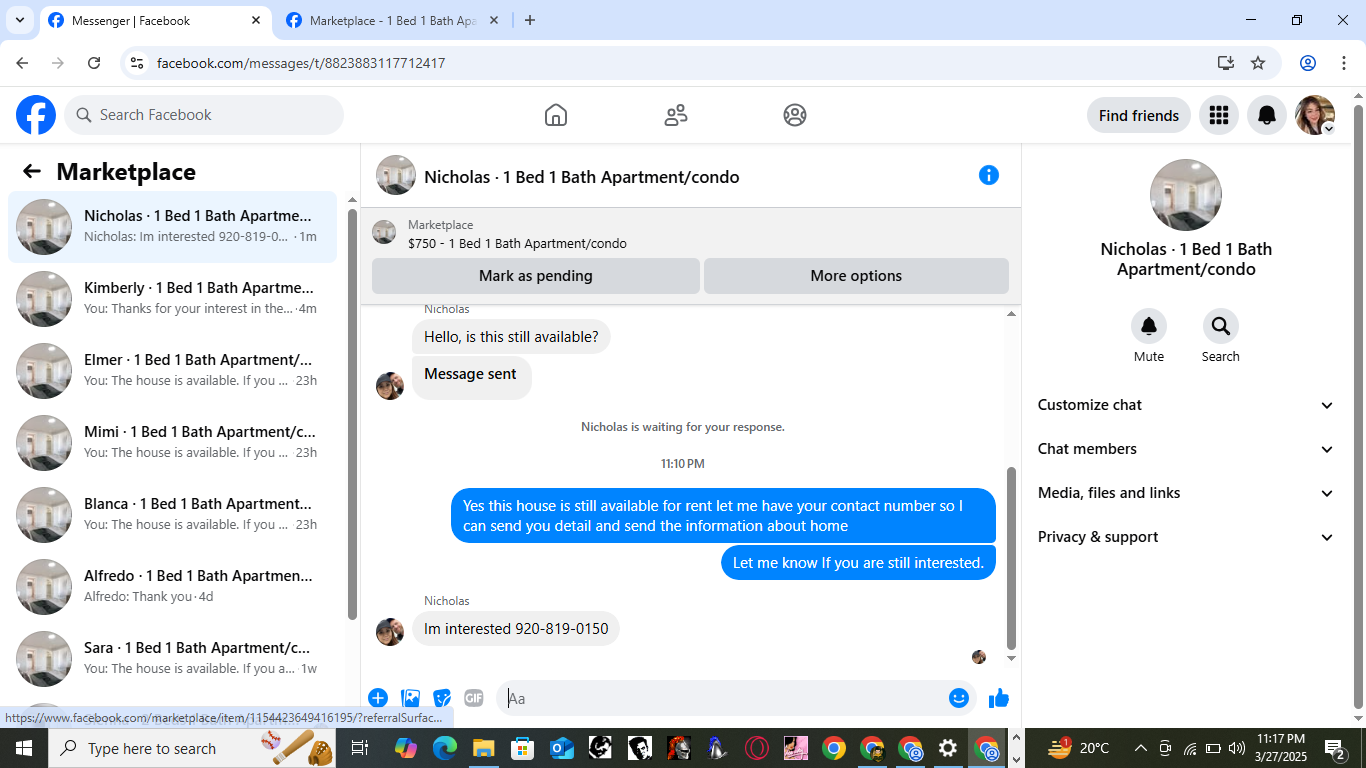Open the Blanca conversation

coord(173,514)
